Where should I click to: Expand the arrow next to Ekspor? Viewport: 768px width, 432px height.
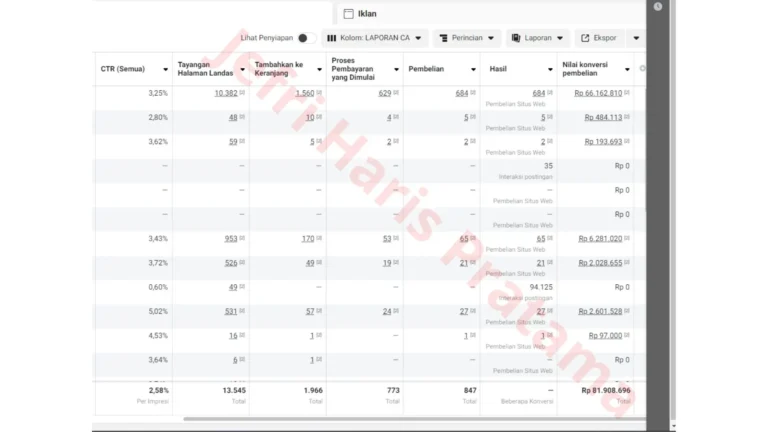point(636,38)
